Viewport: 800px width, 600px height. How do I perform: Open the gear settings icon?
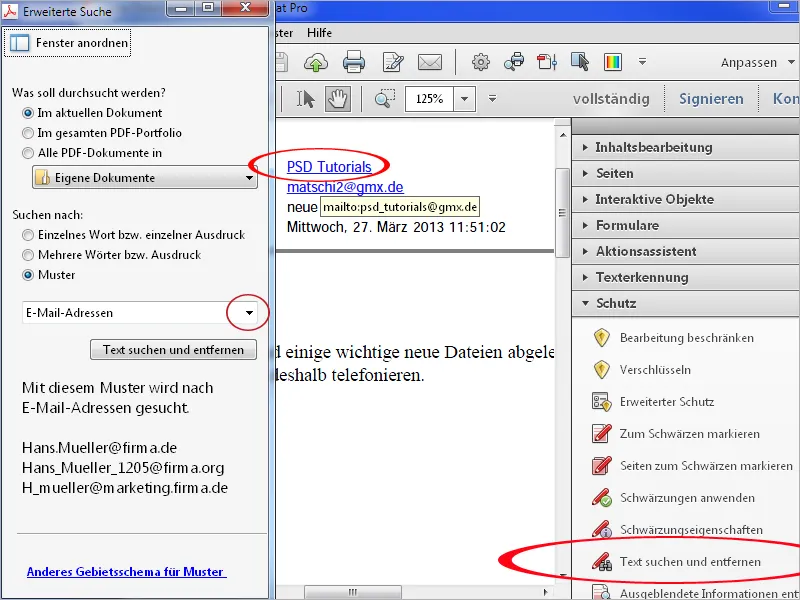pyautogui.click(x=480, y=62)
